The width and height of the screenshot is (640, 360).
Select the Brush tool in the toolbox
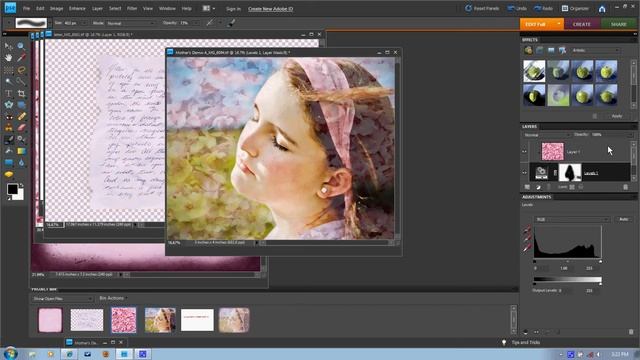(9, 140)
